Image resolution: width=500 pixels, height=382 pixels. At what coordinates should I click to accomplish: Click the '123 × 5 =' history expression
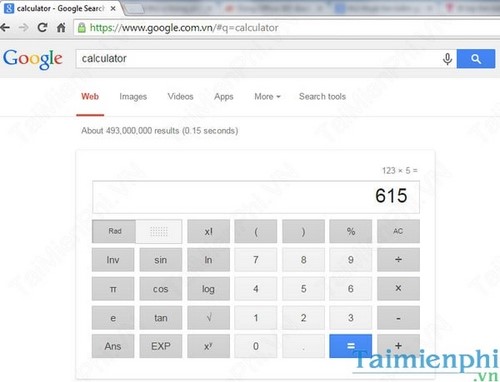pos(400,171)
